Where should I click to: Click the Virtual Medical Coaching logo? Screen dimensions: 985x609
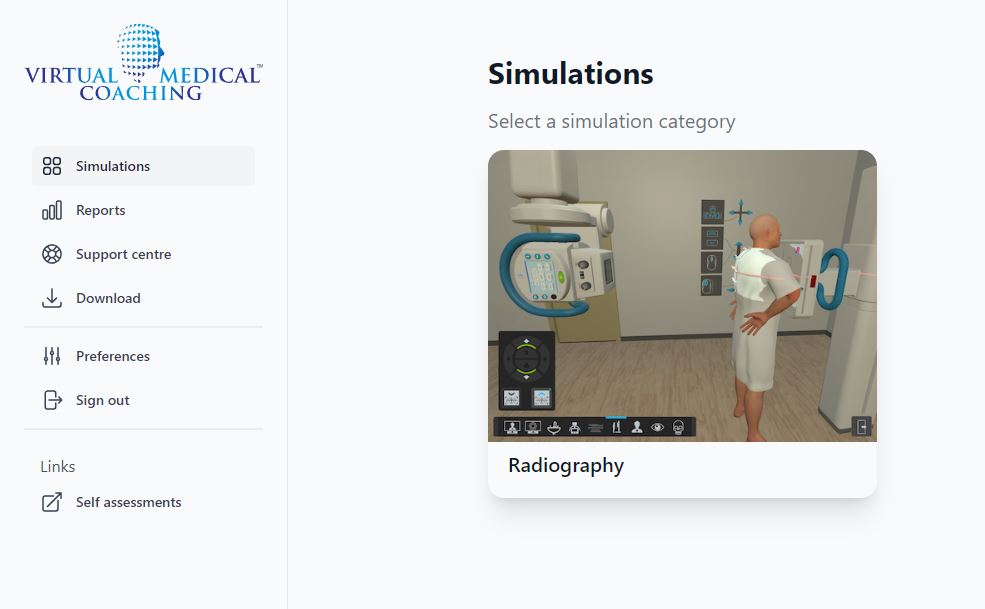point(141,62)
